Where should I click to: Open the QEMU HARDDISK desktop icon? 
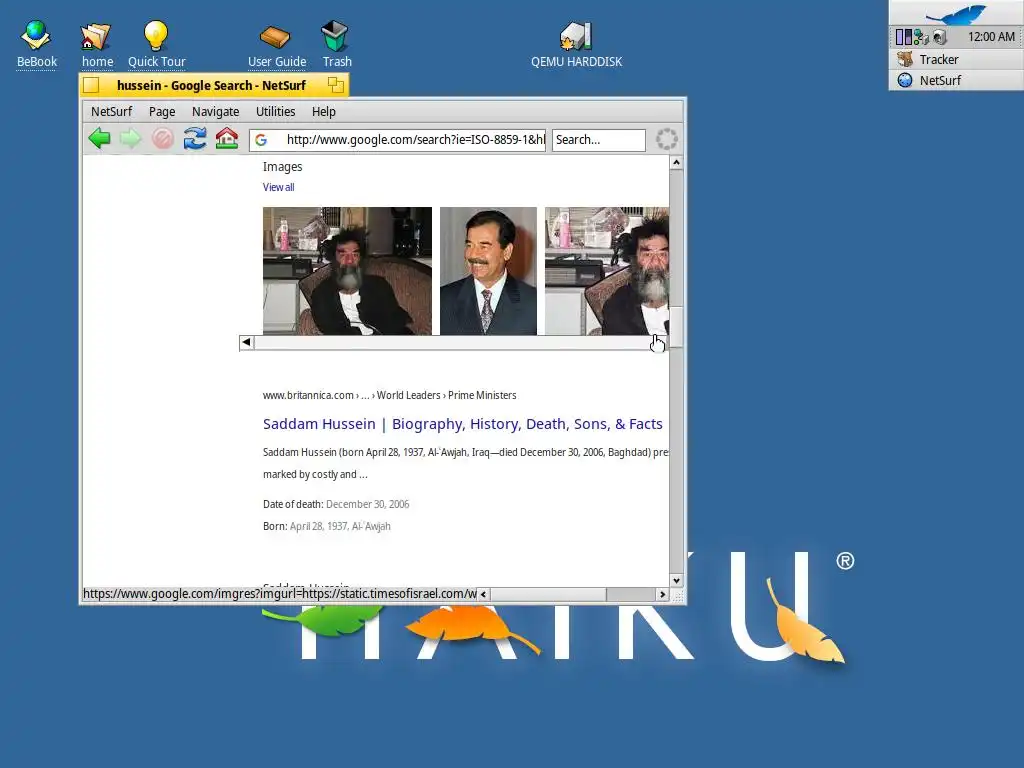[x=576, y=44]
